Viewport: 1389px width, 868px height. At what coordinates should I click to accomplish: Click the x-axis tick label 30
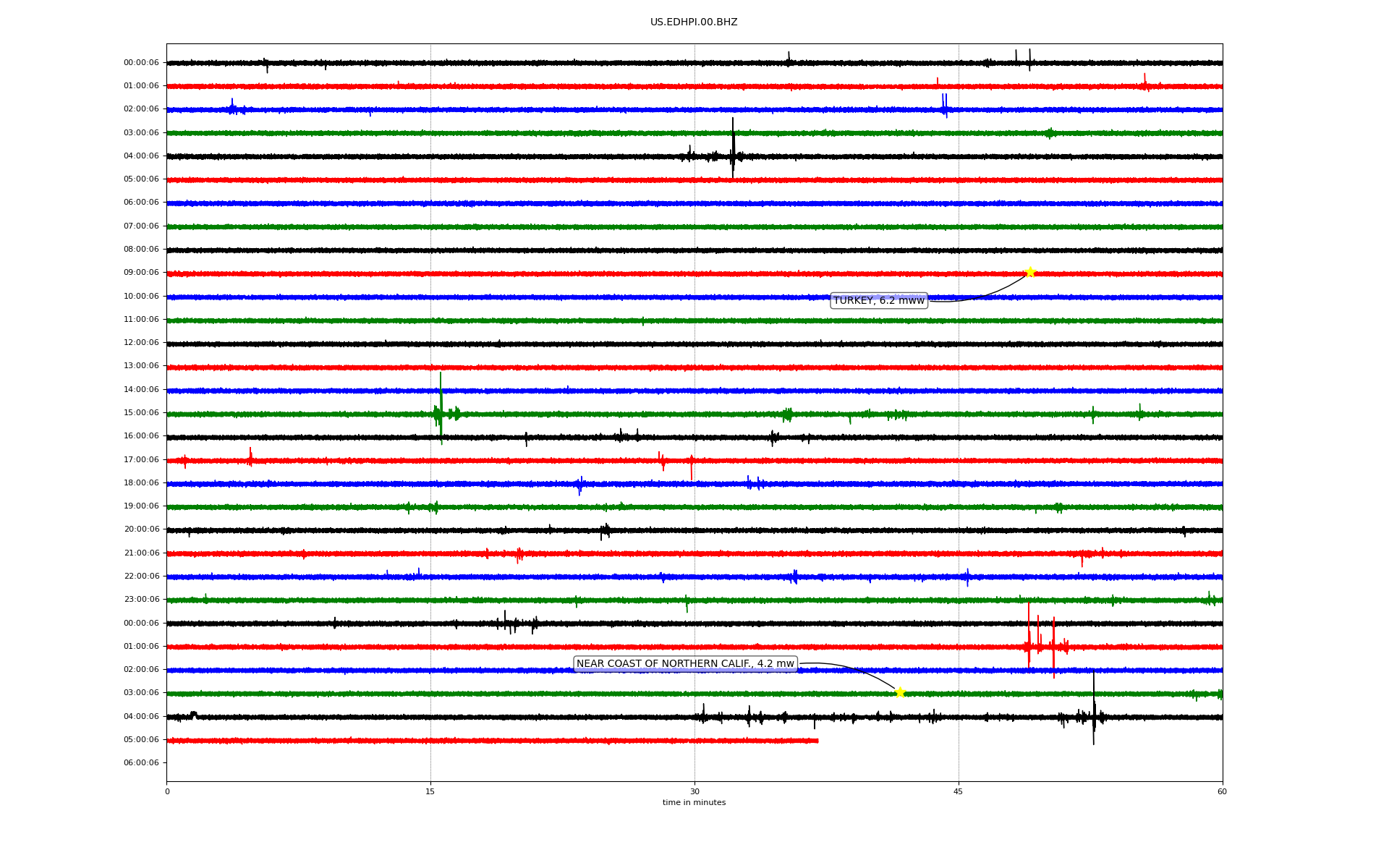[x=694, y=791]
